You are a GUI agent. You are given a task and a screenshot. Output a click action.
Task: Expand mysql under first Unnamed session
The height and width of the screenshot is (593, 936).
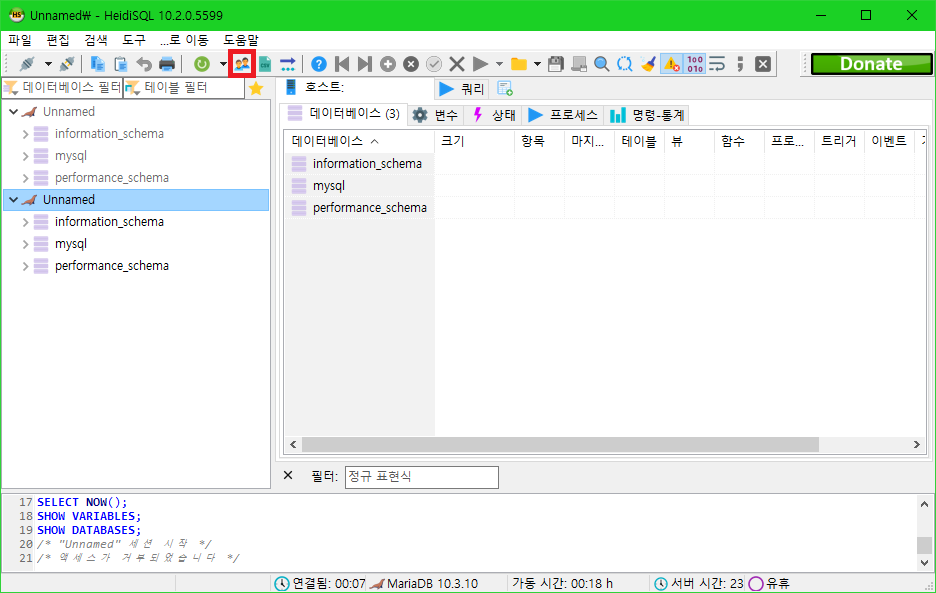[25, 156]
